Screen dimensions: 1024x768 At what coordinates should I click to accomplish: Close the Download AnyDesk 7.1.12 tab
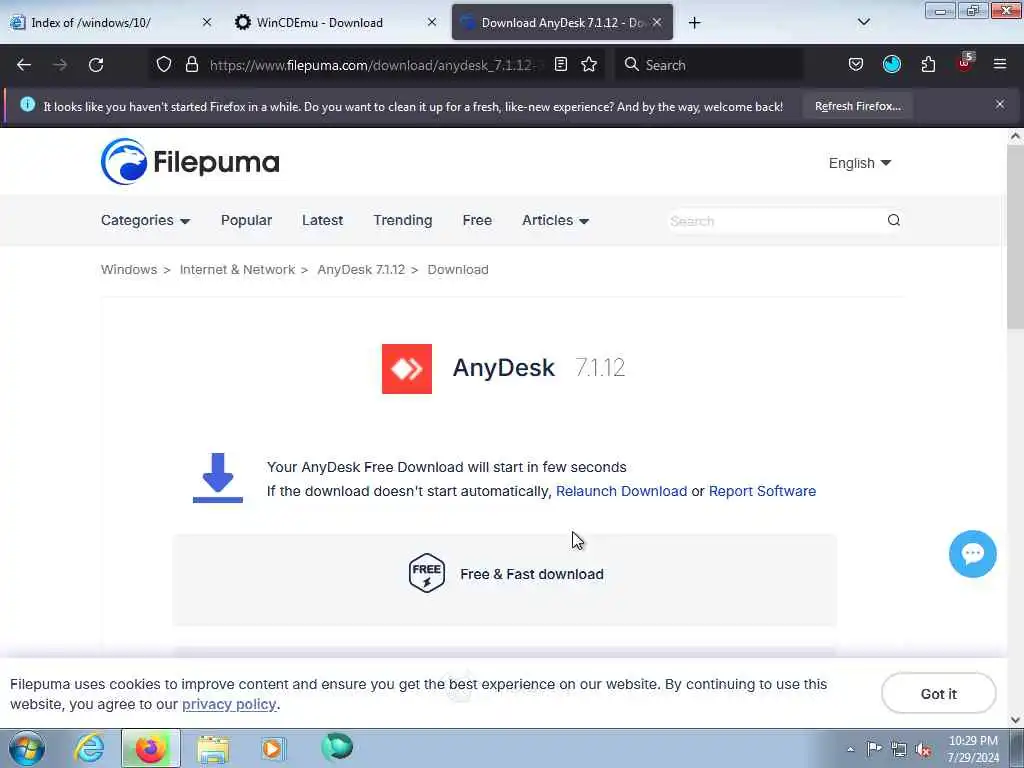point(657,22)
